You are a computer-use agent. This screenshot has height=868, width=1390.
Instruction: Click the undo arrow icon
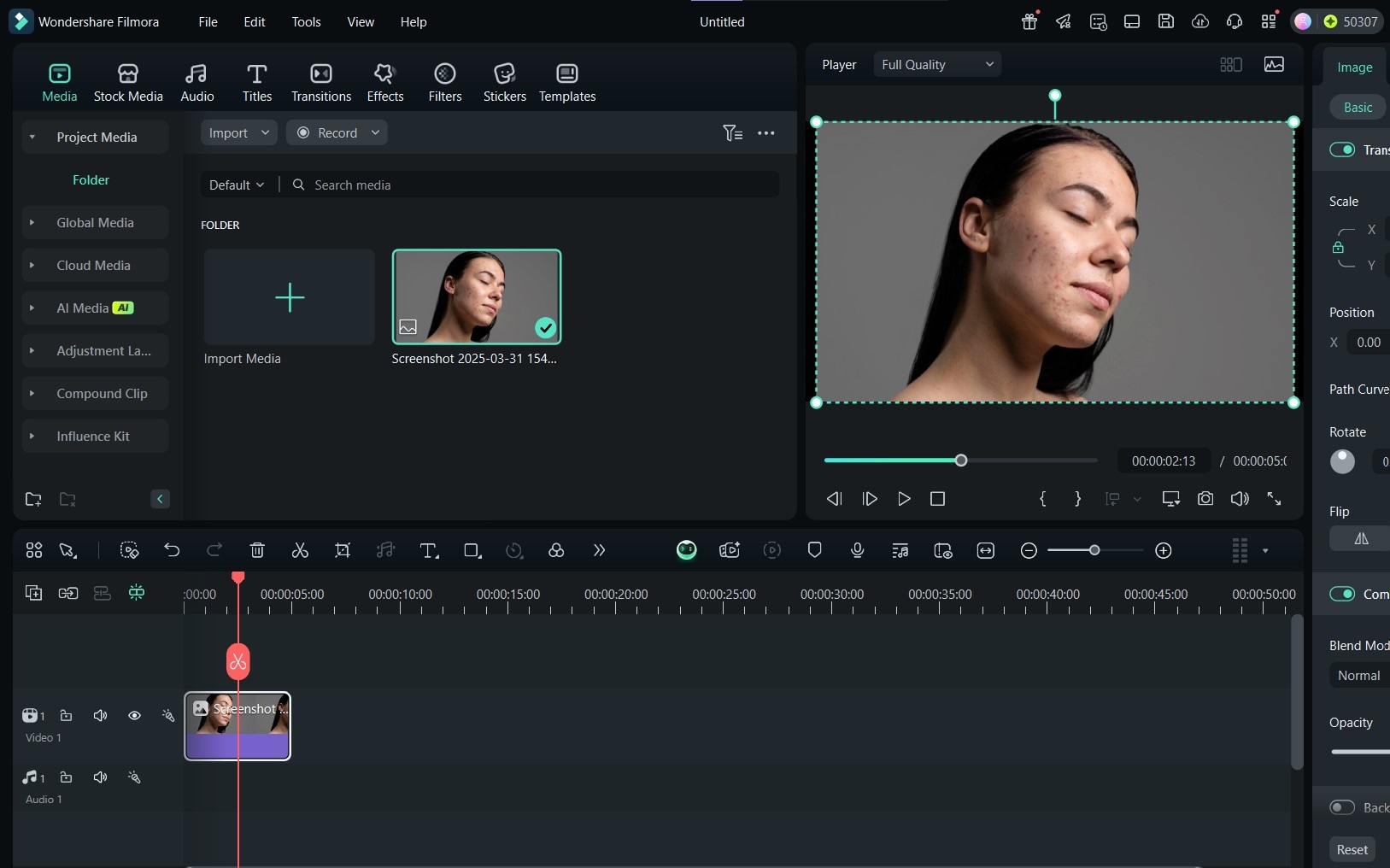[x=172, y=551]
